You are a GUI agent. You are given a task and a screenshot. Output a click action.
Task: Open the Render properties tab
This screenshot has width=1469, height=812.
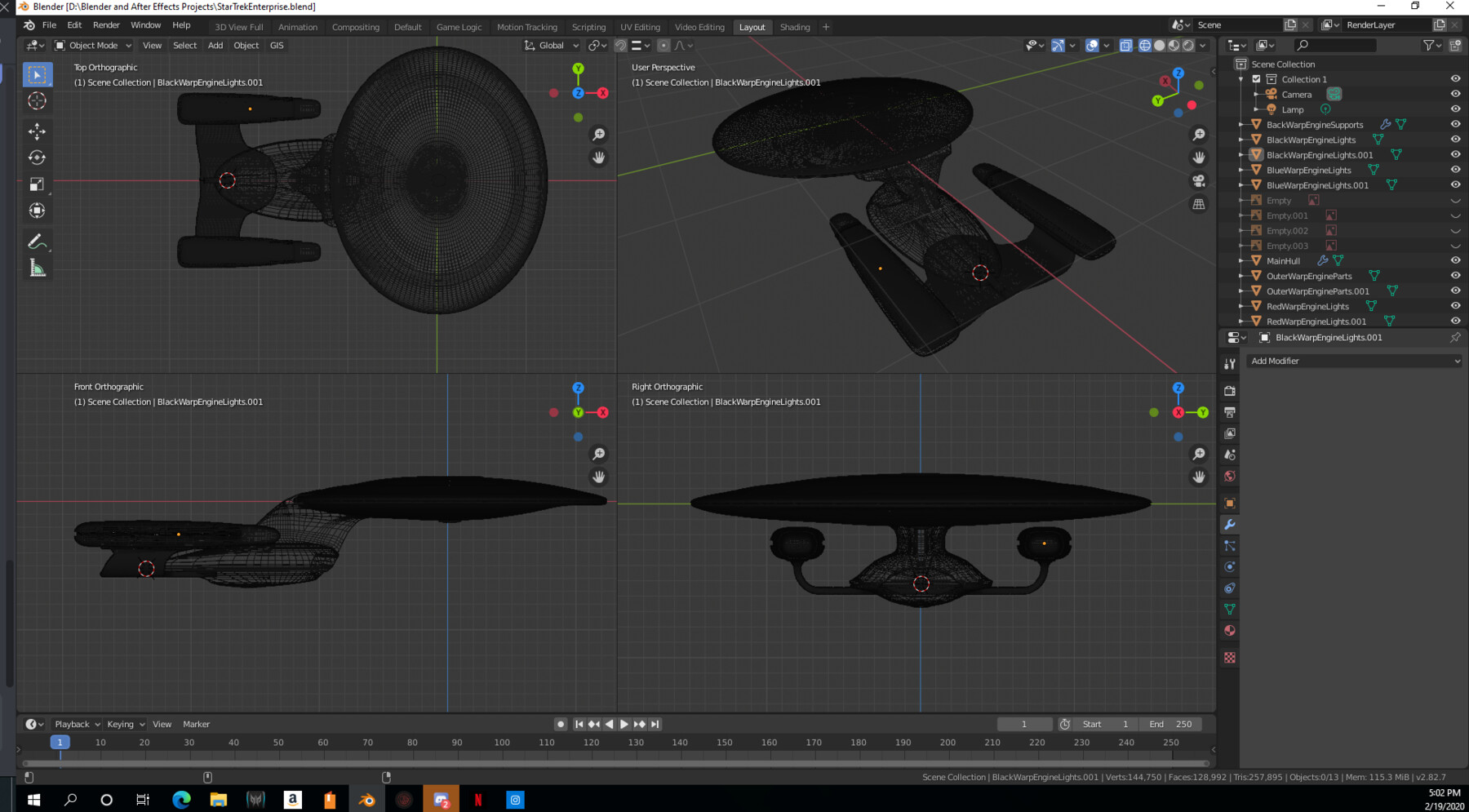coord(1230,390)
